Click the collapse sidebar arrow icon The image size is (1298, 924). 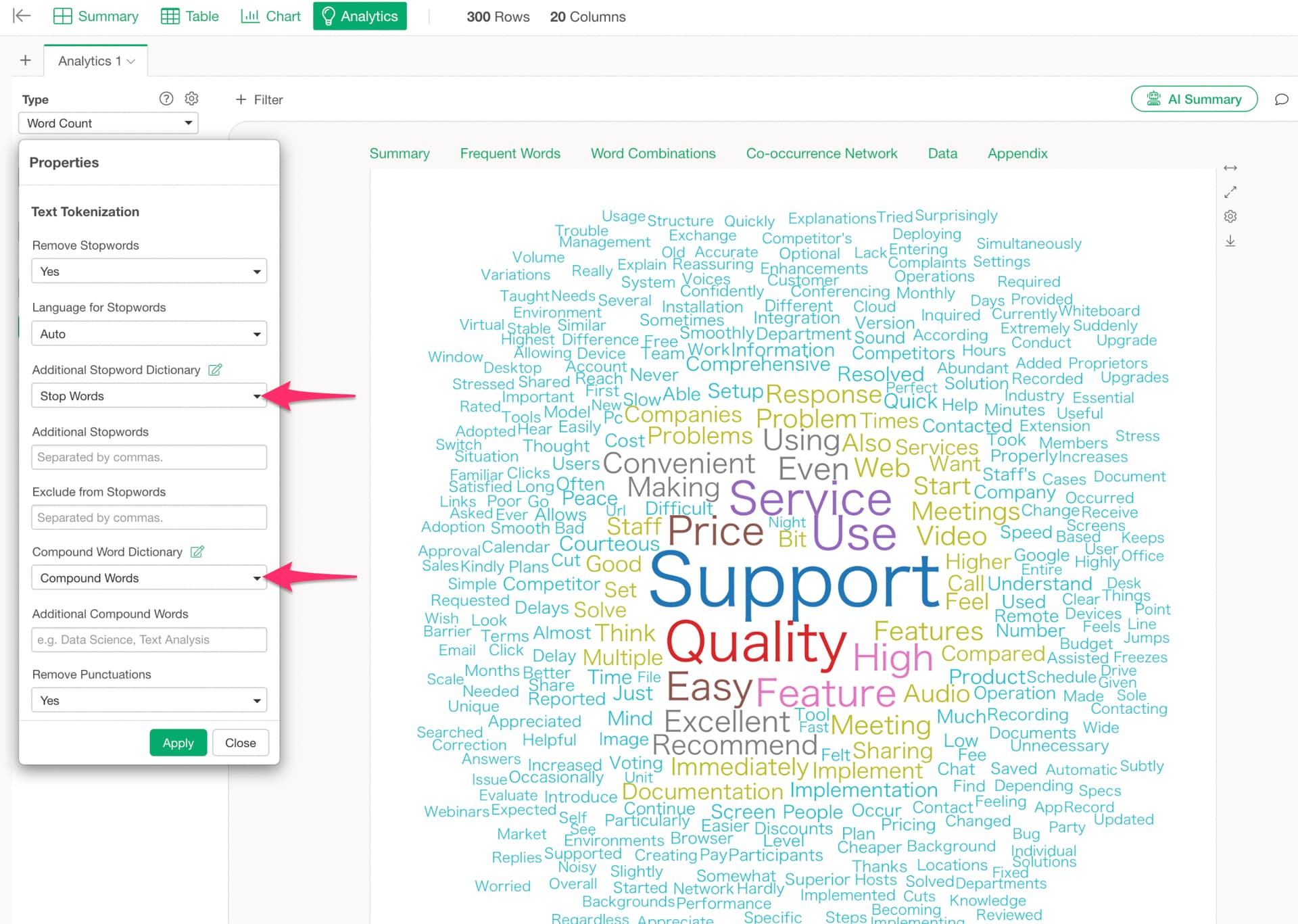(22, 16)
